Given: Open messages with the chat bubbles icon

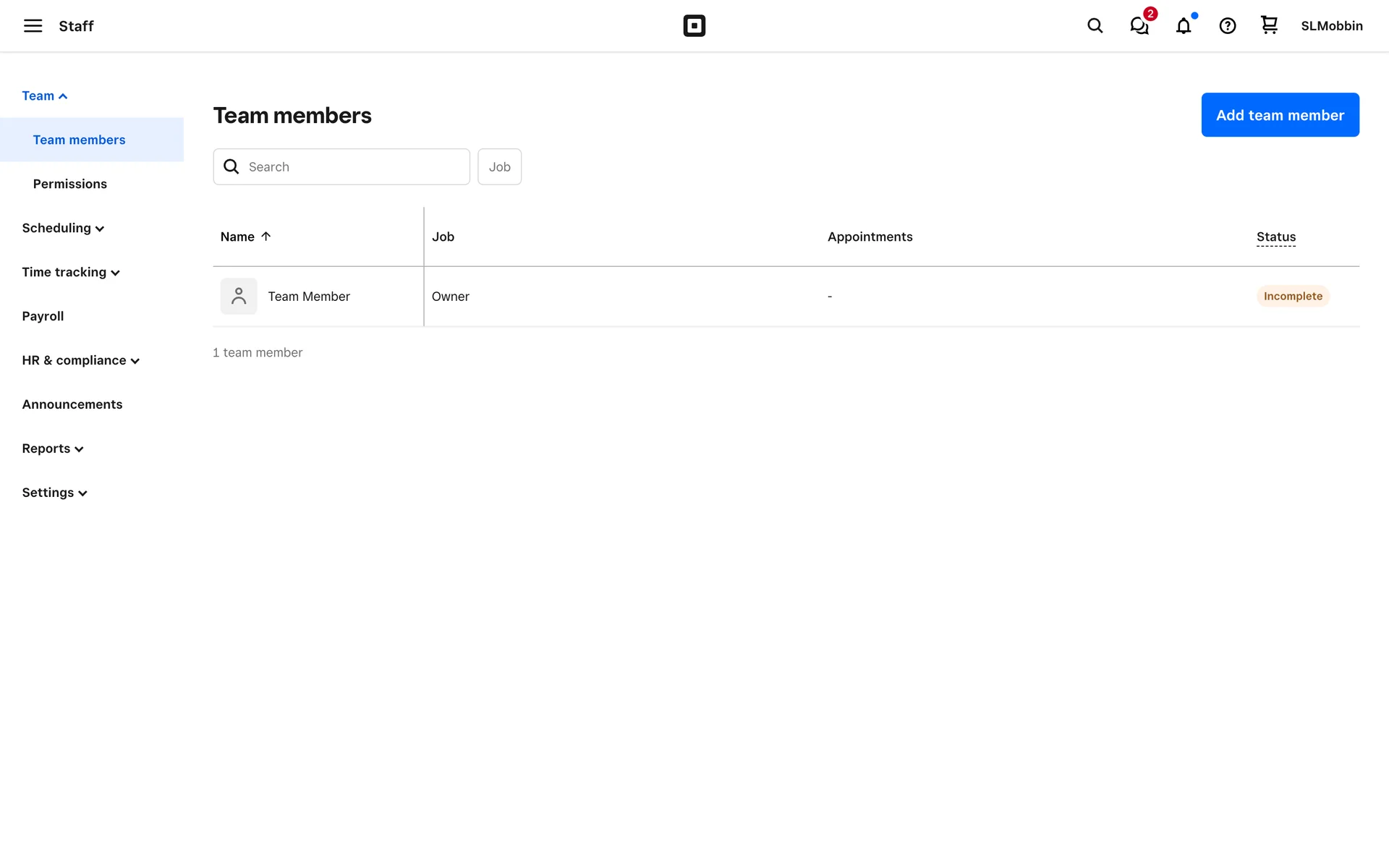Looking at the screenshot, I should pyautogui.click(x=1139, y=26).
